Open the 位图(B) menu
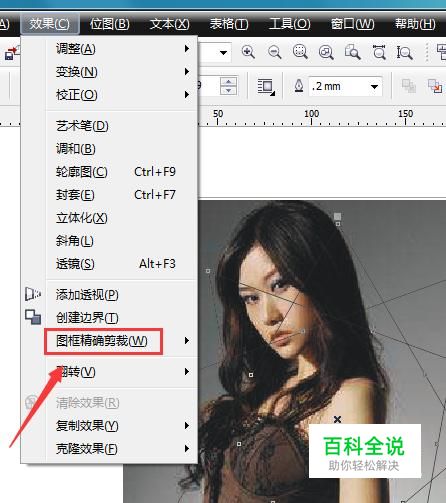Image resolution: width=446 pixels, height=503 pixels. tap(109, 24)
